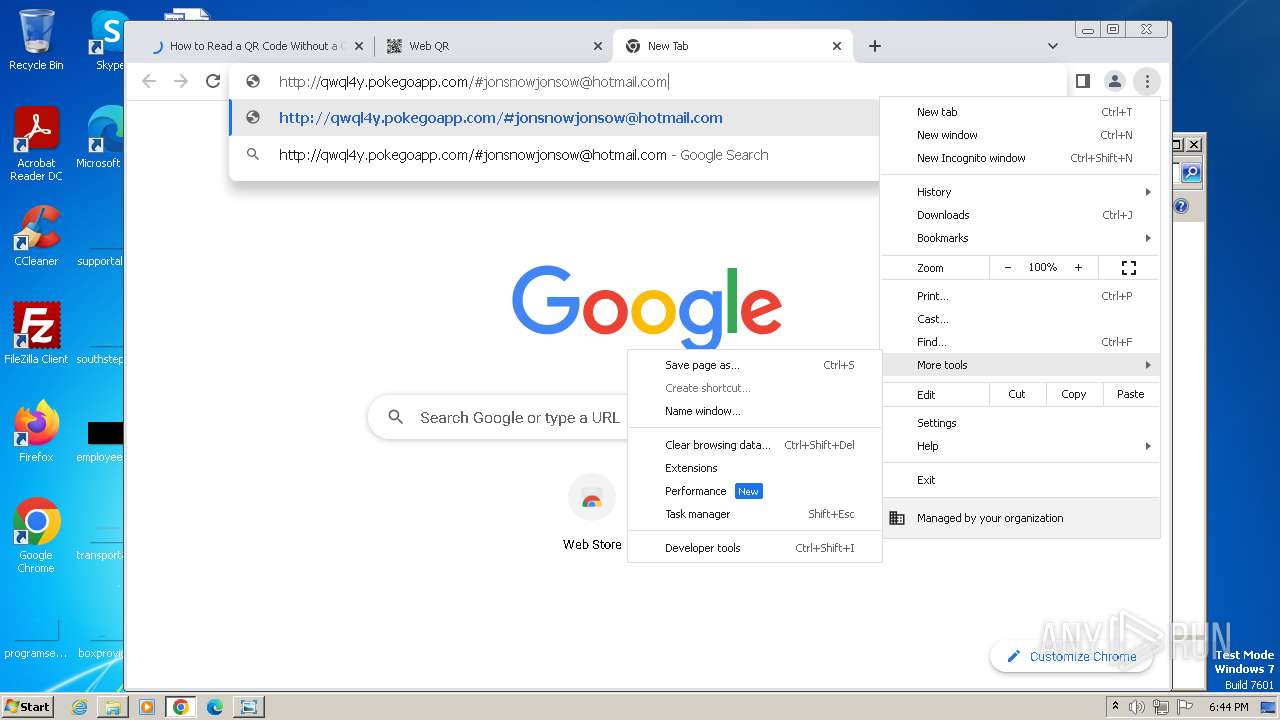Select New tab menu item
1280x720 pixels.
(1020, 112)
